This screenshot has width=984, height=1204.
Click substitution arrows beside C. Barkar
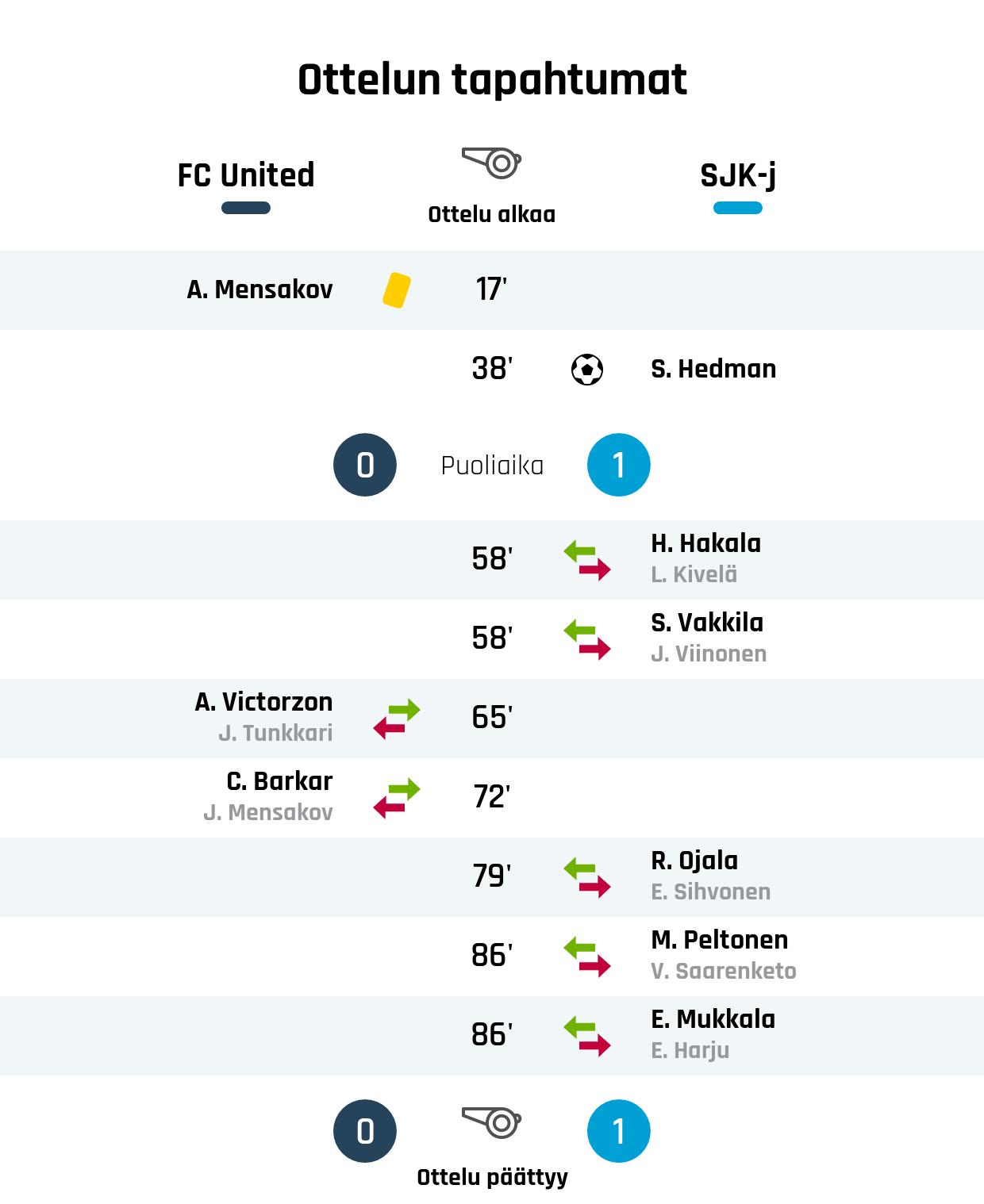(397, 798)
